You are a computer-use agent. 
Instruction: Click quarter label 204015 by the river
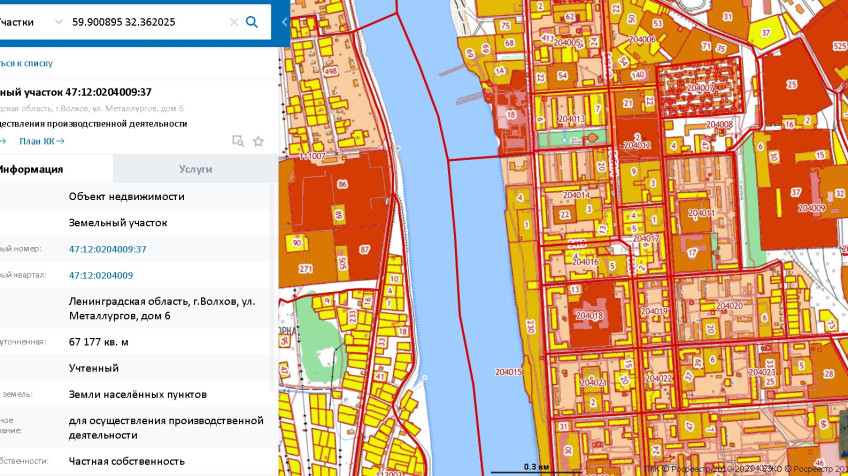coord(508,372)
